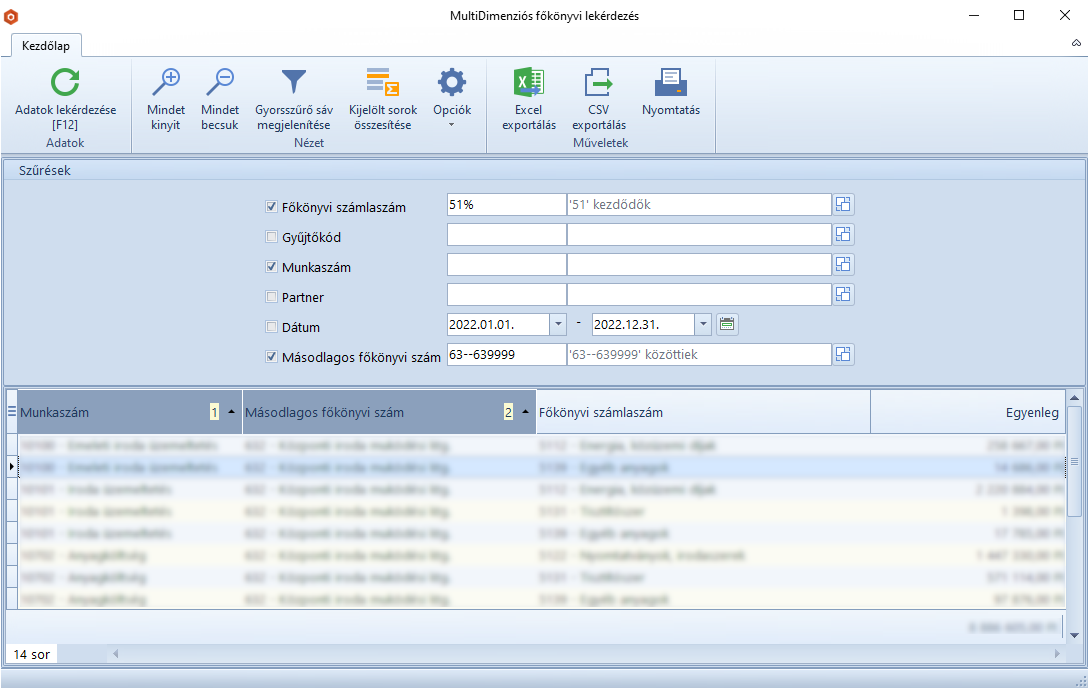The image size is (1089, 689).
Task: Select the Kezdőlap ribbon tab
Action: (46, 45)
